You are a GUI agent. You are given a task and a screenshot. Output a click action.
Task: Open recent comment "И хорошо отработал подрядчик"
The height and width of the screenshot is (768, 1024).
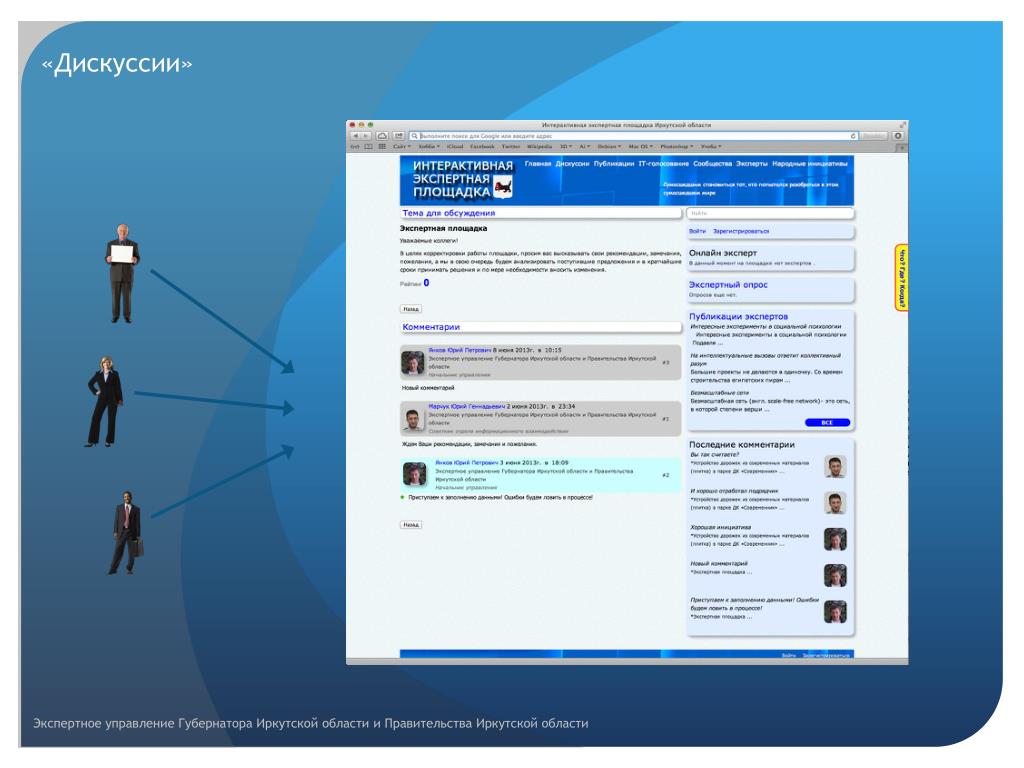coord(734,490)
